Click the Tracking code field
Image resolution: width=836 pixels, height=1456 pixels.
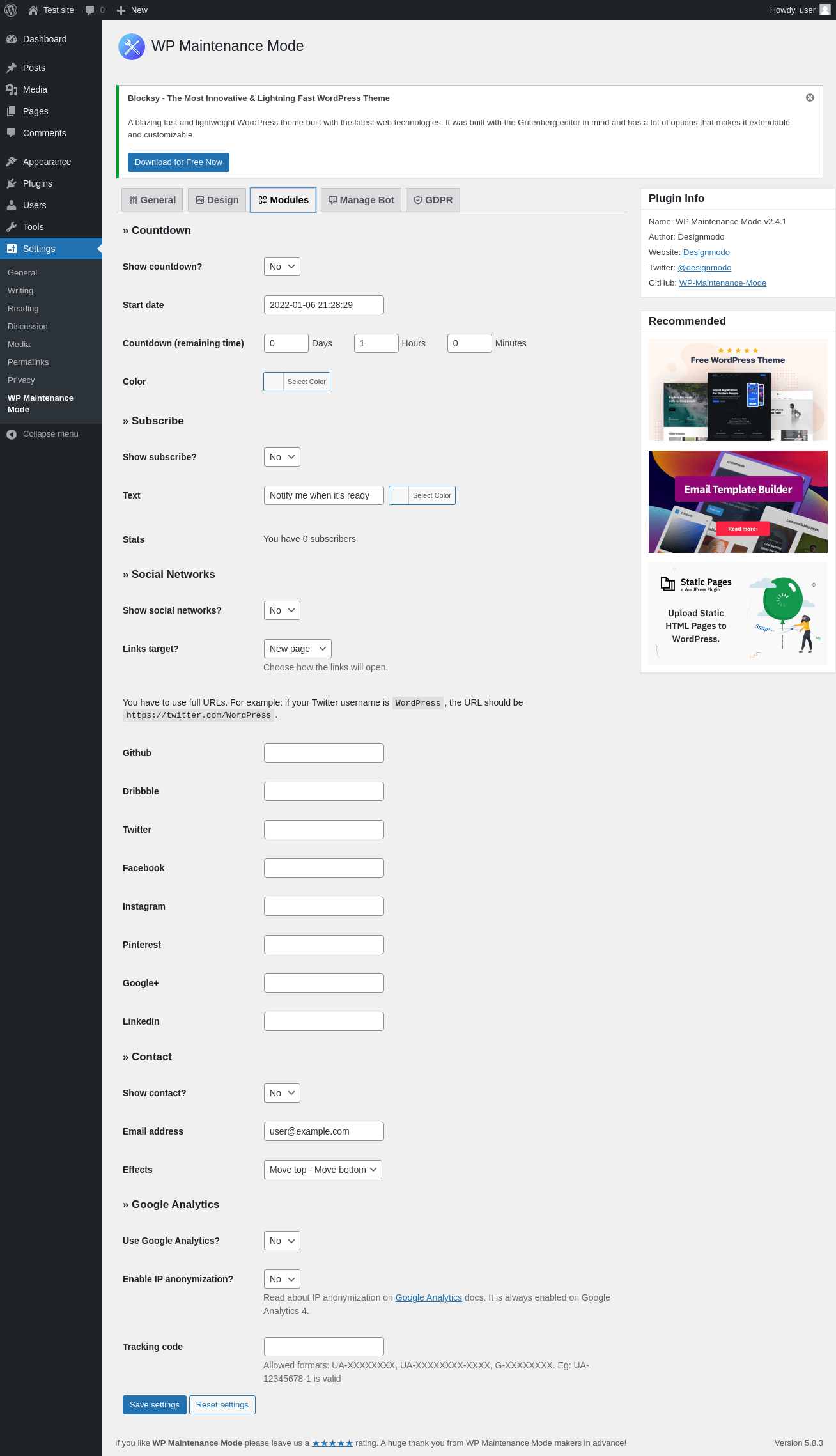click(324, 1347)
